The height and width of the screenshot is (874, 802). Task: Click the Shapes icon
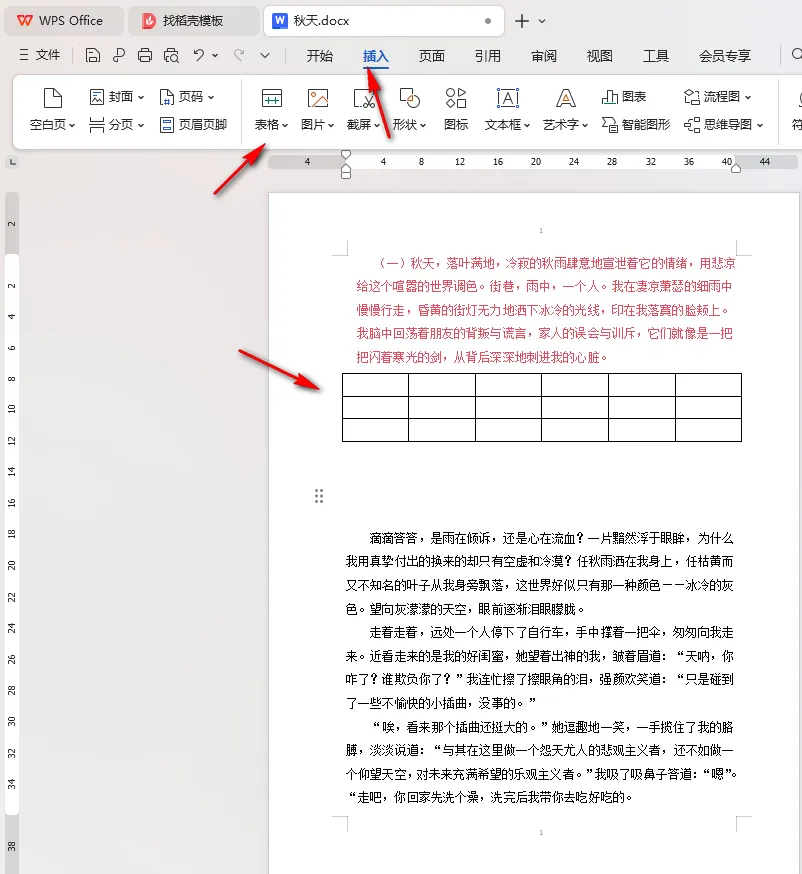[410, 98]
